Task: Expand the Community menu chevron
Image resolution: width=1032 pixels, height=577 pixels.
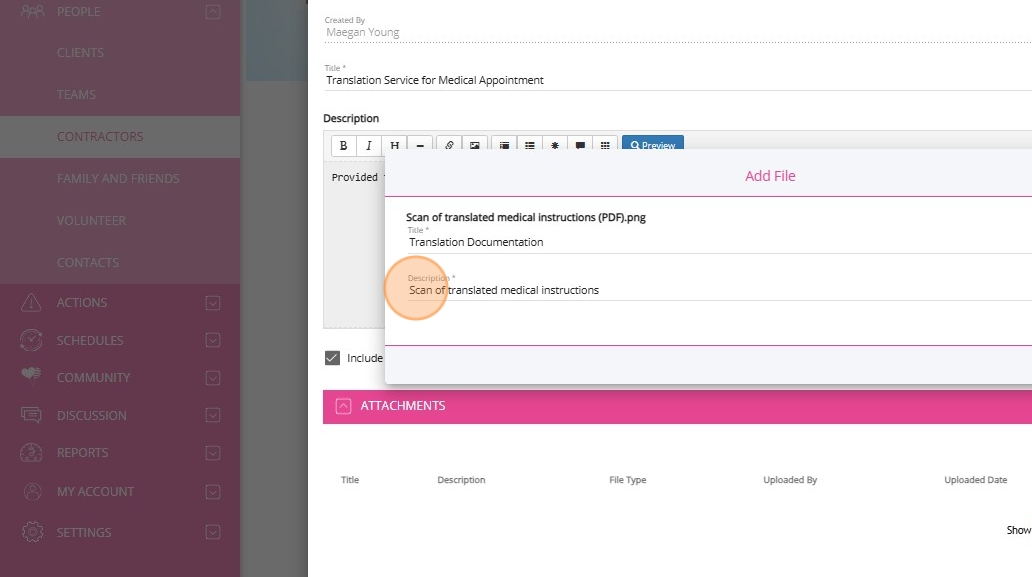Action: (x=213, y=378)
